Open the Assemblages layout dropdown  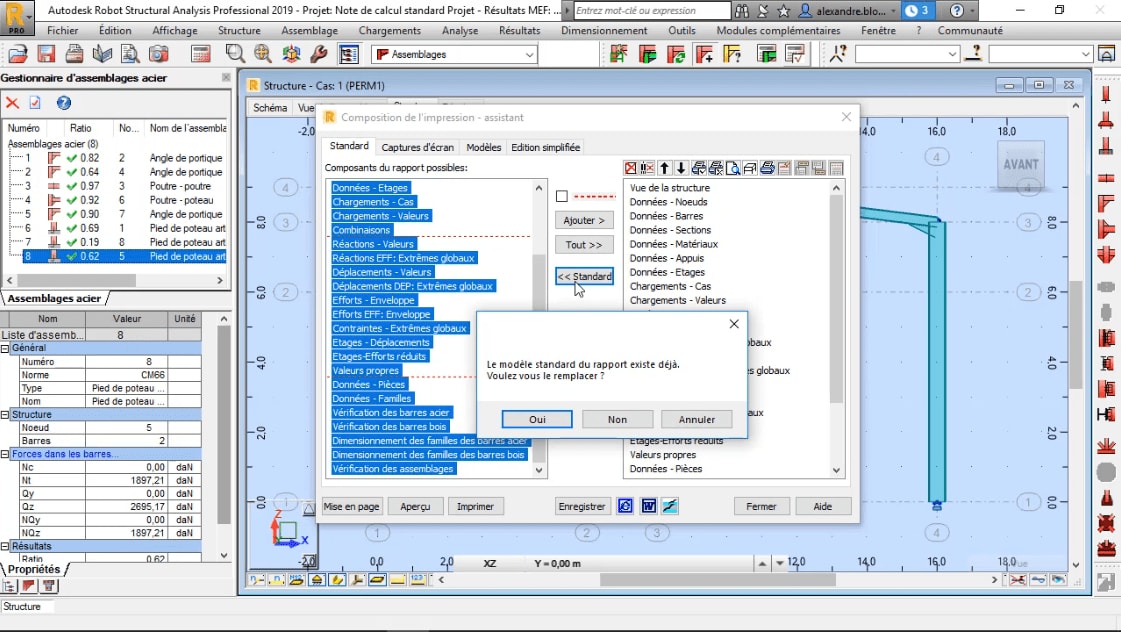(529, 54)
